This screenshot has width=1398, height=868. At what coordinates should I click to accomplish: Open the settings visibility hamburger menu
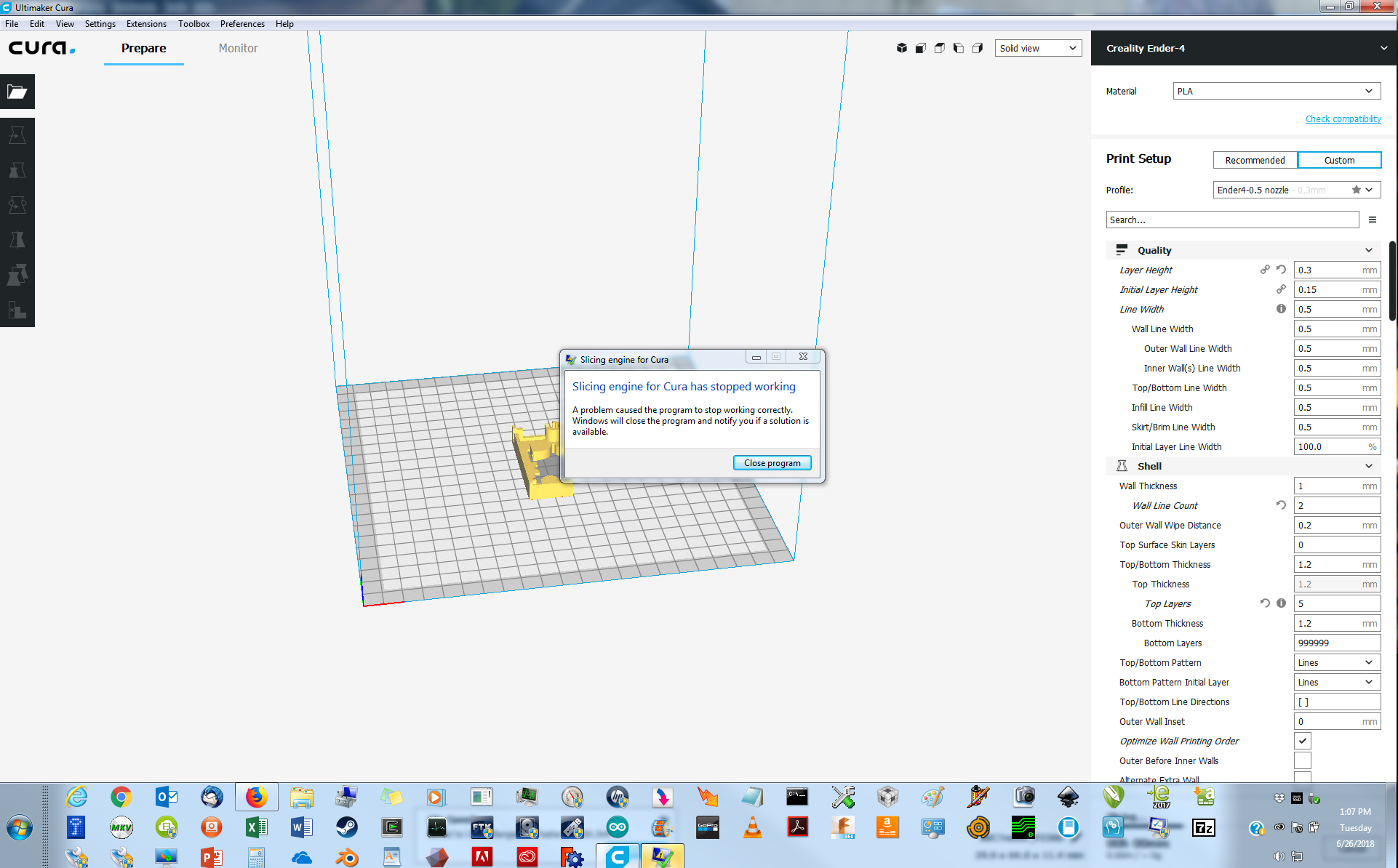point(1373,220)
